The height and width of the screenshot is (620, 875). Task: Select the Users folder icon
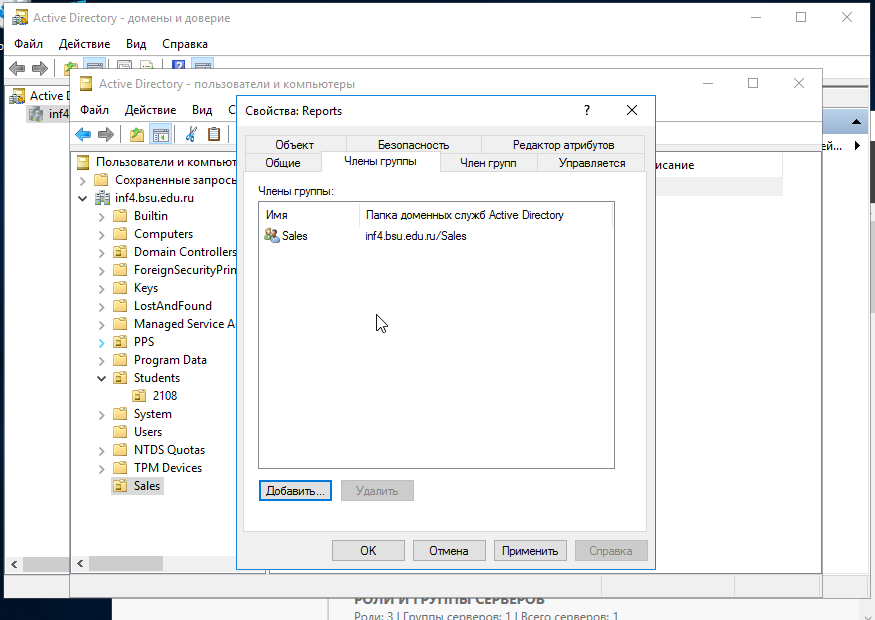120,432
